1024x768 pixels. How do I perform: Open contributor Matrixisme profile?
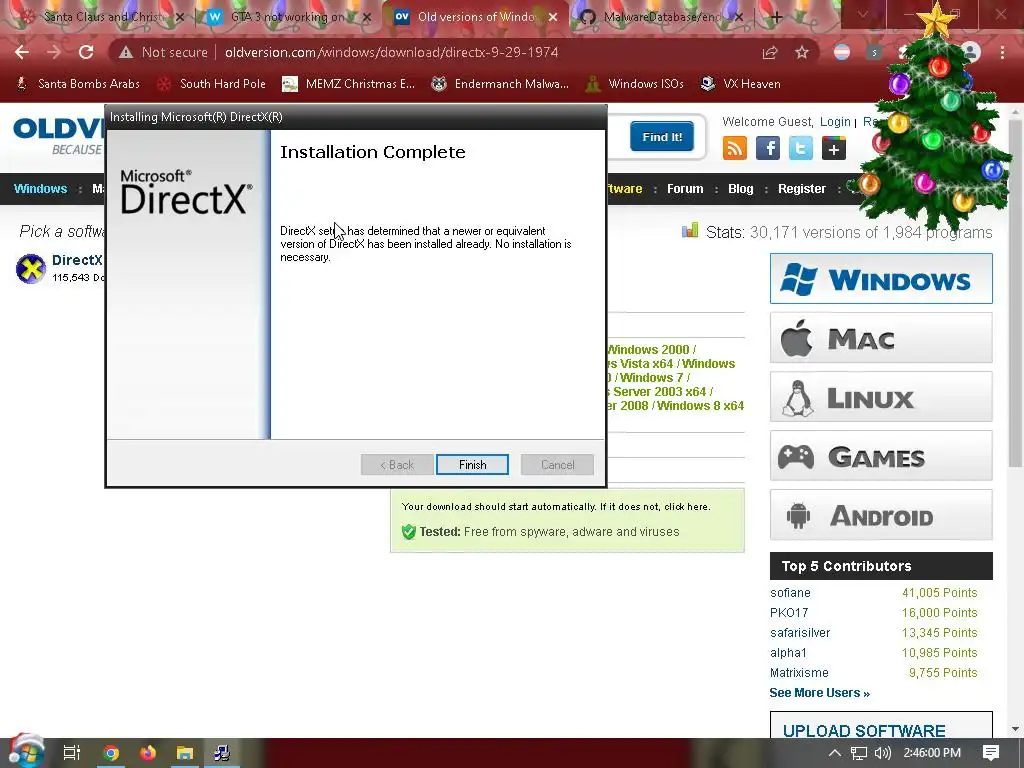coord(799,673)
